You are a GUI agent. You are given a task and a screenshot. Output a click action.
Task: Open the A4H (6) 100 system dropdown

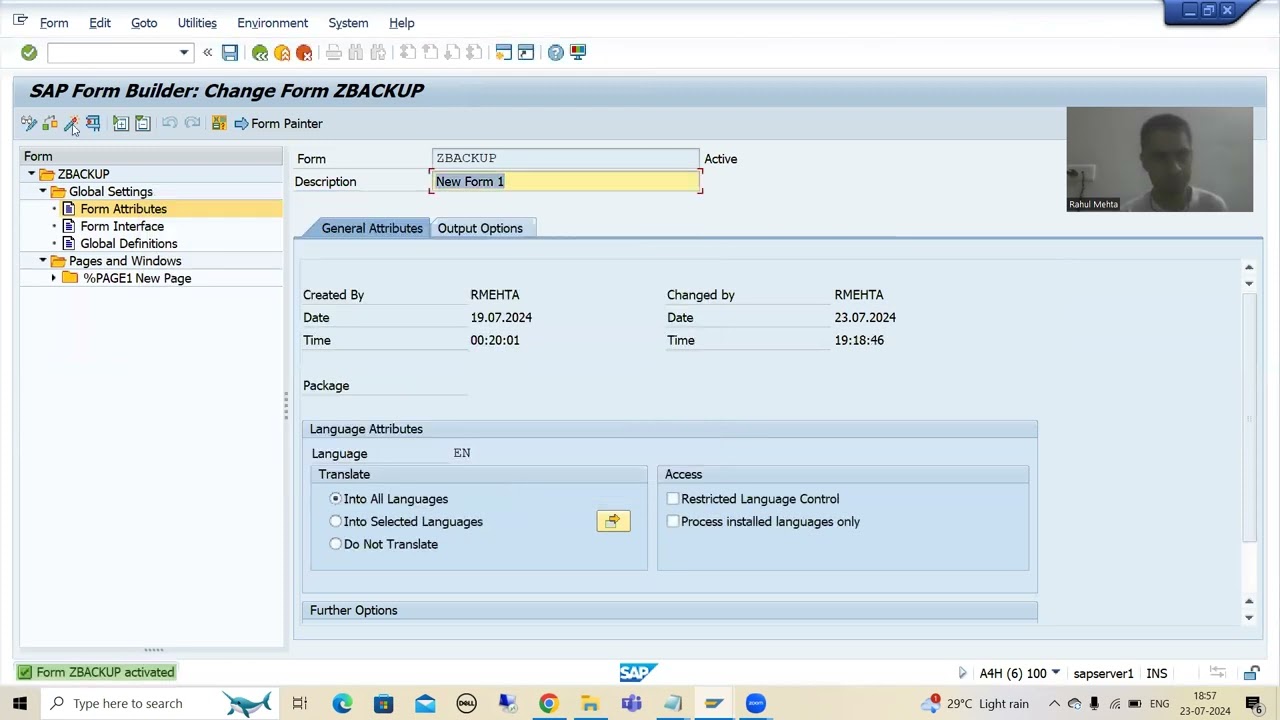tap(1055, 673)
